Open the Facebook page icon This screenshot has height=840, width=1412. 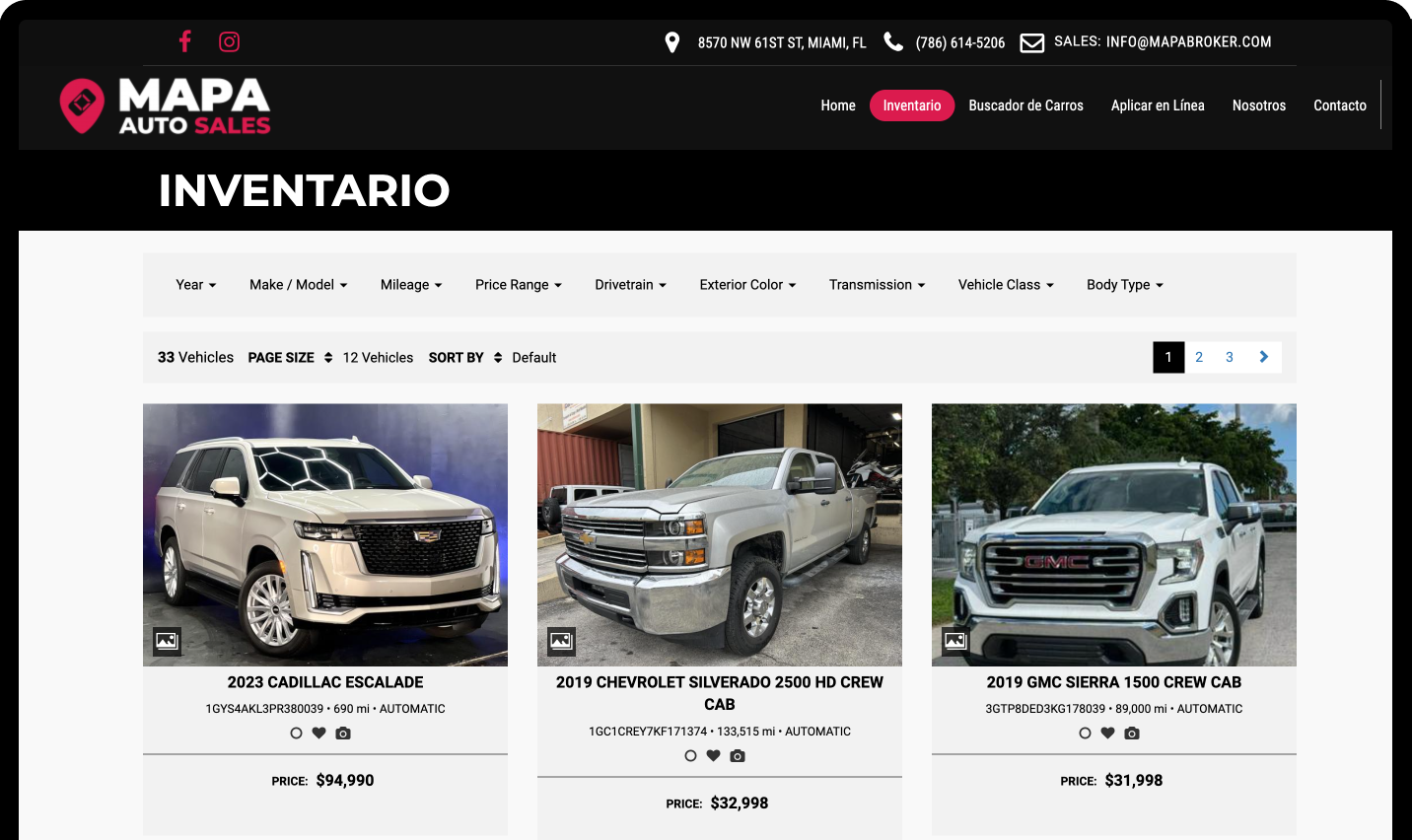click(184, 41)
